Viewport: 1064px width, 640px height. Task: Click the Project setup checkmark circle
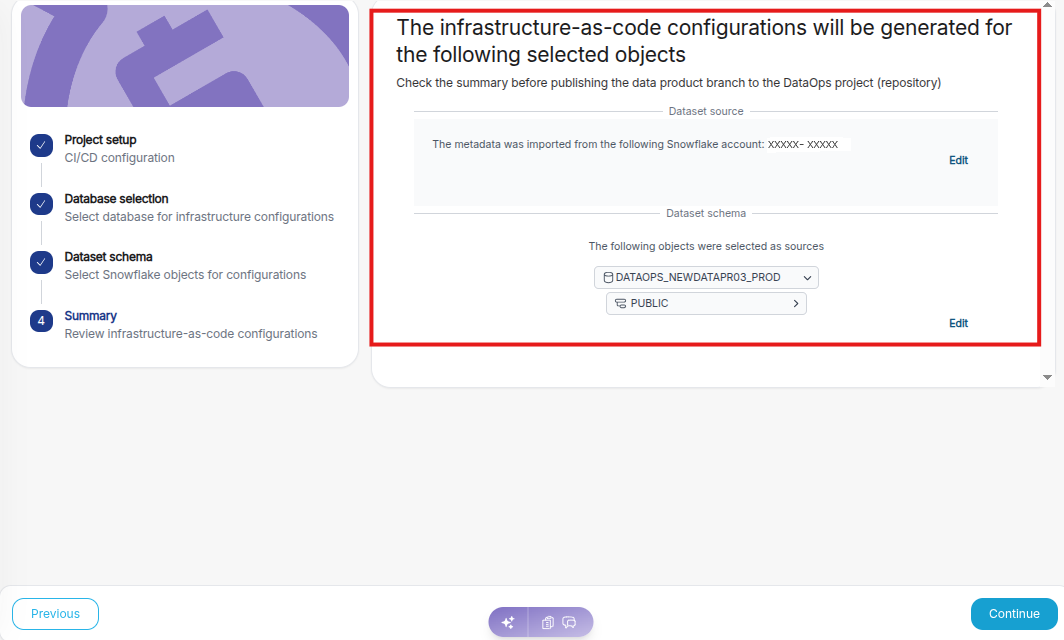click(41, 146)
